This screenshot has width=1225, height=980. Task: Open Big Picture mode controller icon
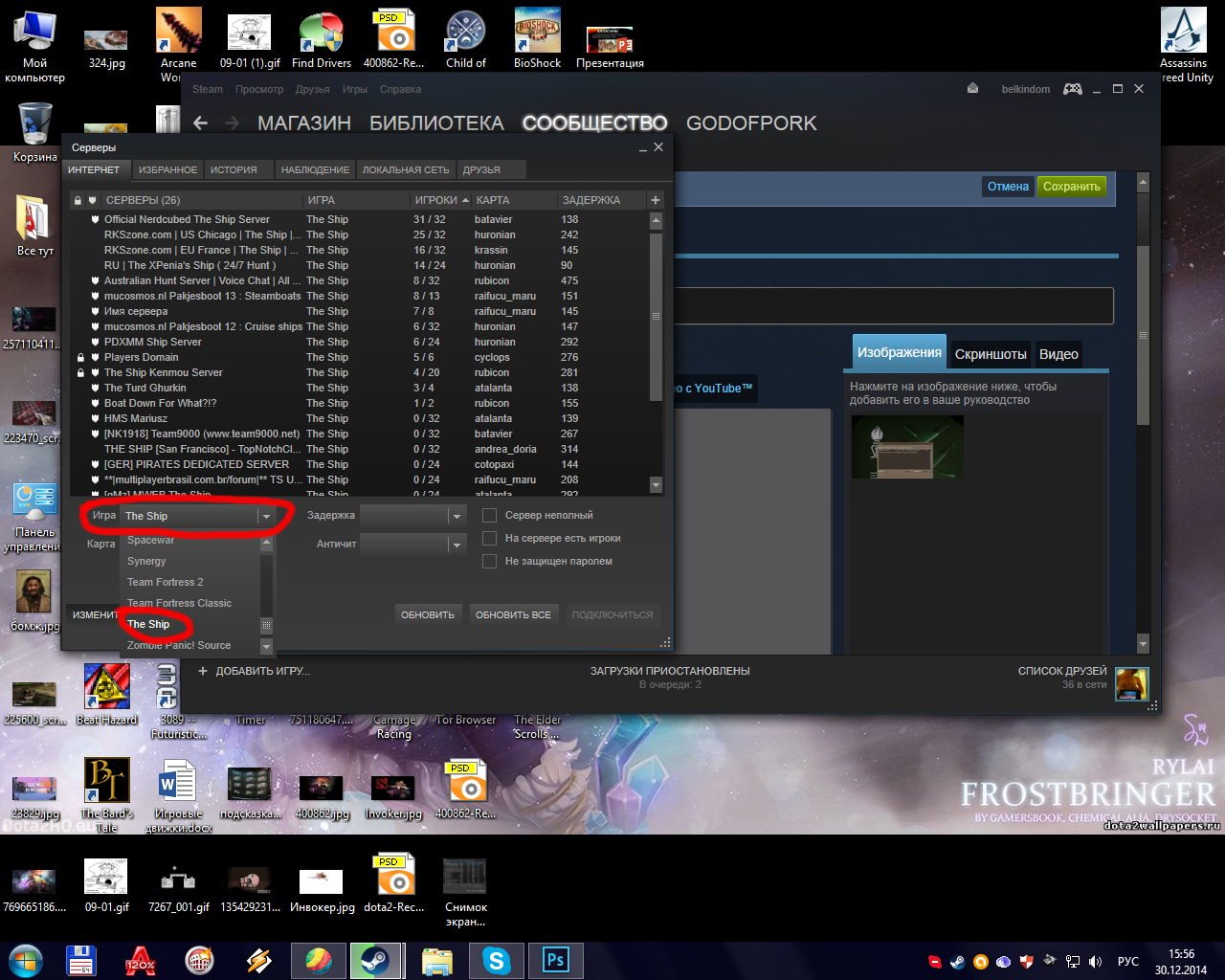[1073, 89]
